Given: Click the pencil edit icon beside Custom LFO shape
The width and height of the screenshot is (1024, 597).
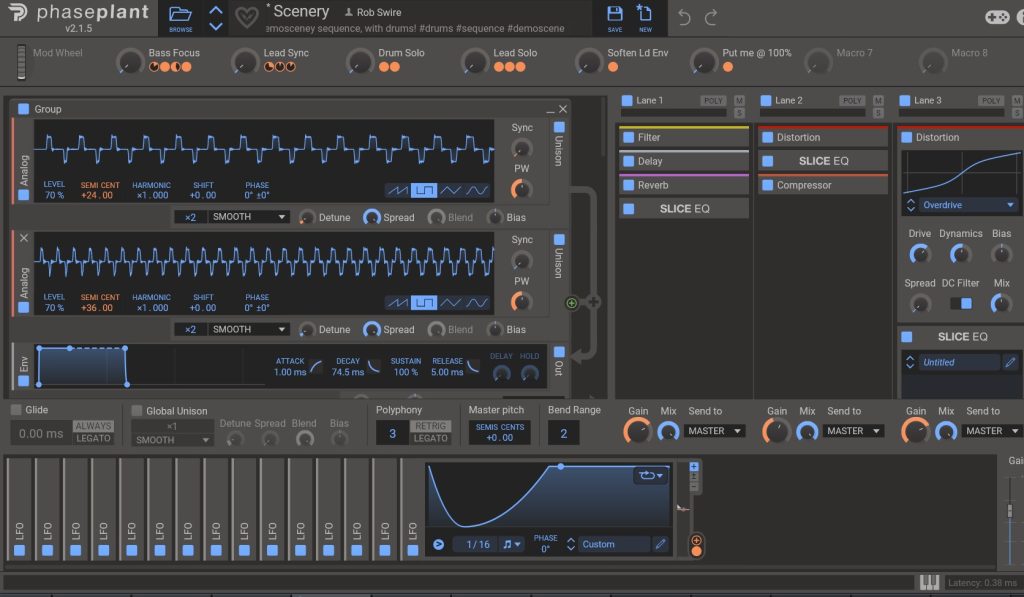Looking at the screenshot, I should pos(660,544).
